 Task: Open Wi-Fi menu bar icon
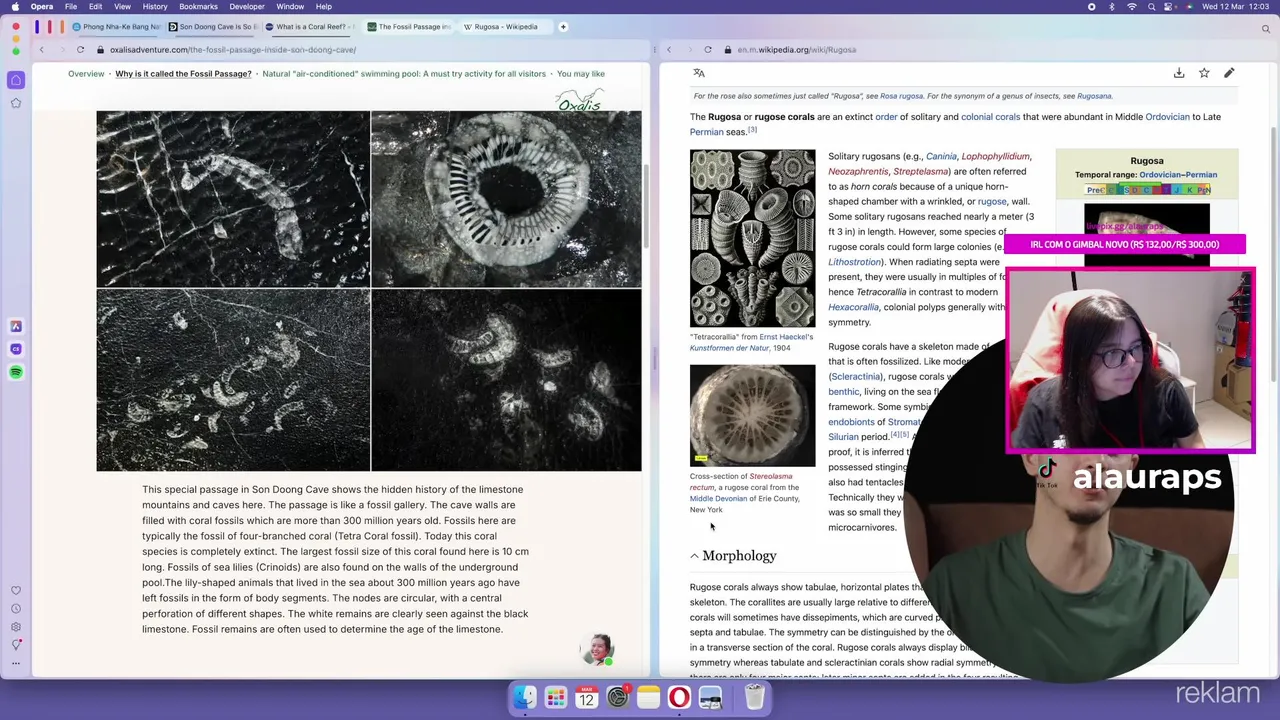[x=1132, y=6]
